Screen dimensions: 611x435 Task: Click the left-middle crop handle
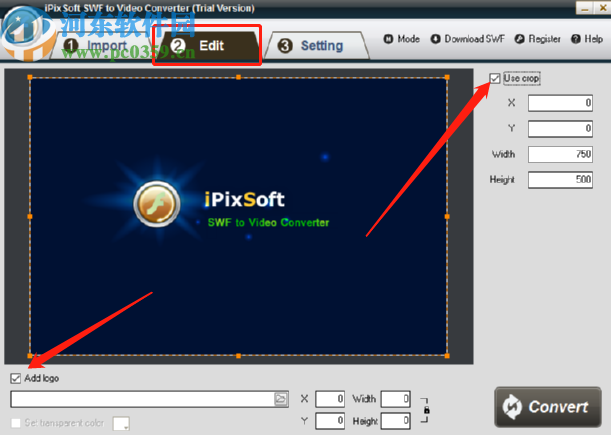(x=30, y=216)
